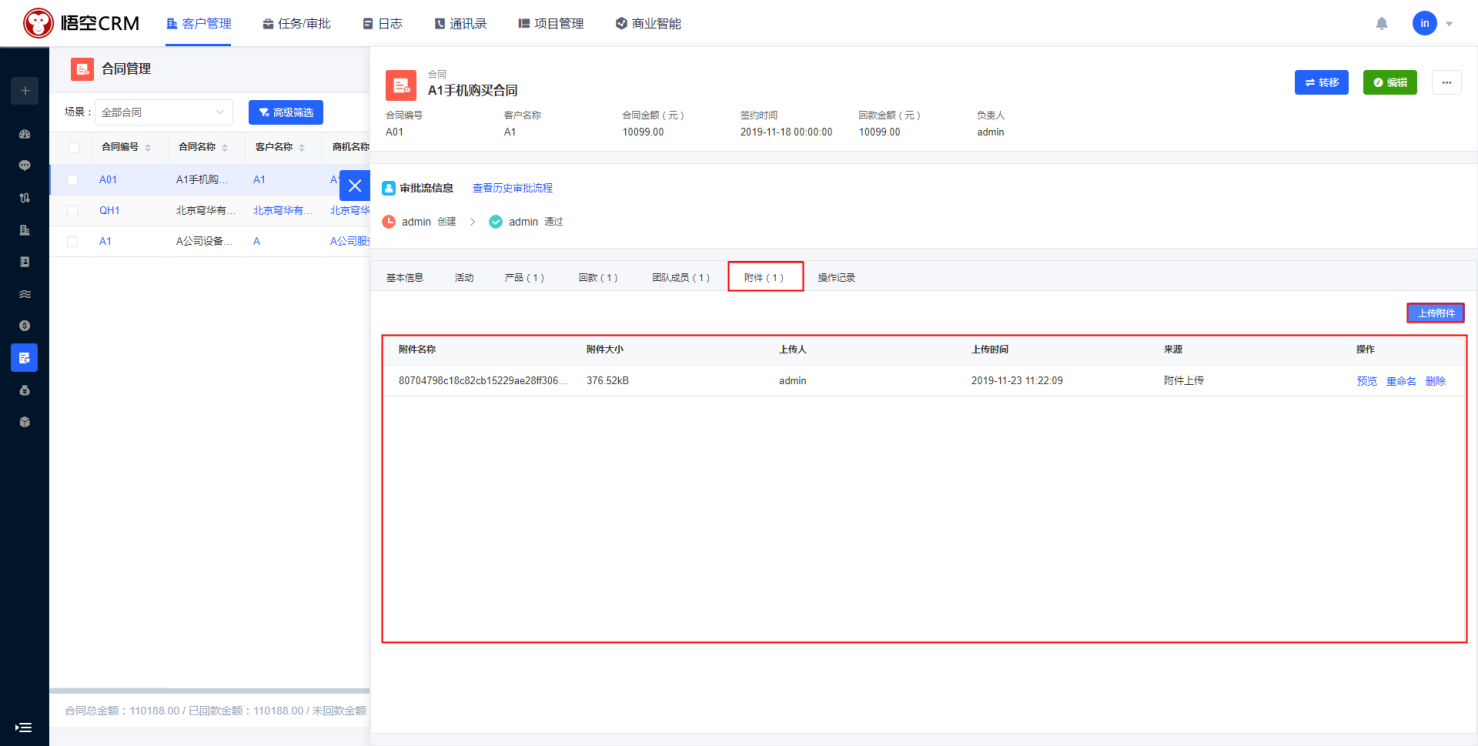This screenshot has width=1478, height=746.
Task: Open the contacts icon in sidebar
Action: click(25, 262)
